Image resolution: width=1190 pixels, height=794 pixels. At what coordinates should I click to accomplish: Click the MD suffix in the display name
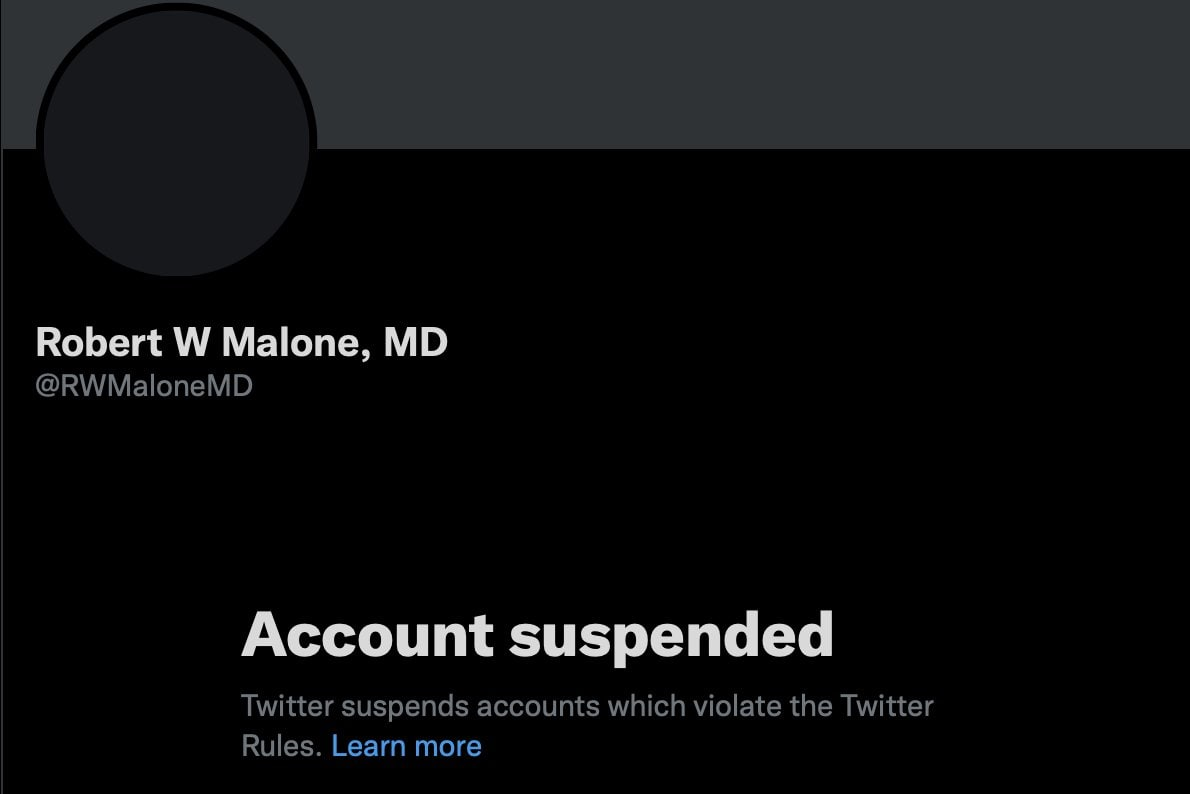pyautogui.click(x=415, y=342)
